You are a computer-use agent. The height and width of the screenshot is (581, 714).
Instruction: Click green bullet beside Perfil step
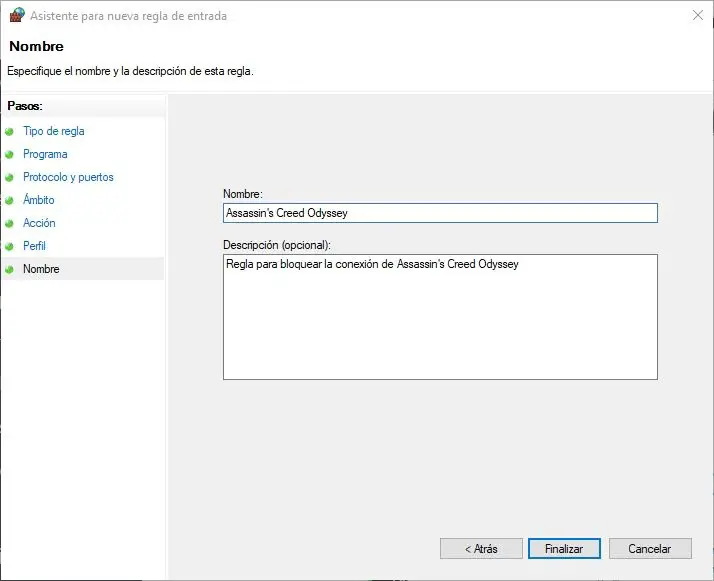pos(10,246)
